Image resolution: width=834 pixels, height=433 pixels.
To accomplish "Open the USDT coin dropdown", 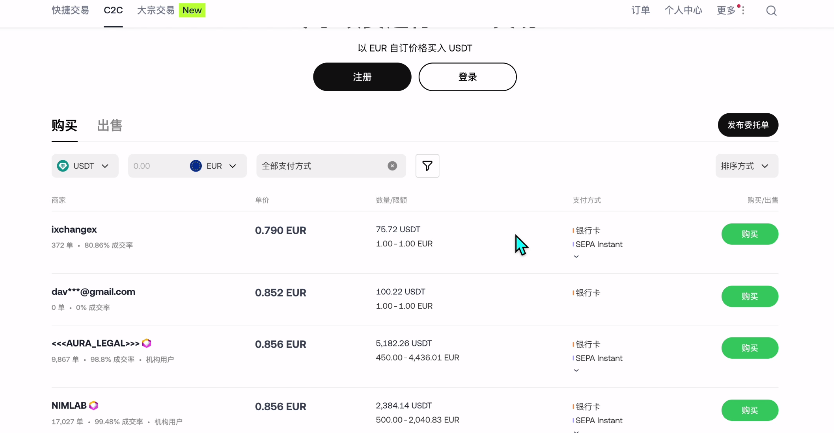I will click(x=86, y=166).
